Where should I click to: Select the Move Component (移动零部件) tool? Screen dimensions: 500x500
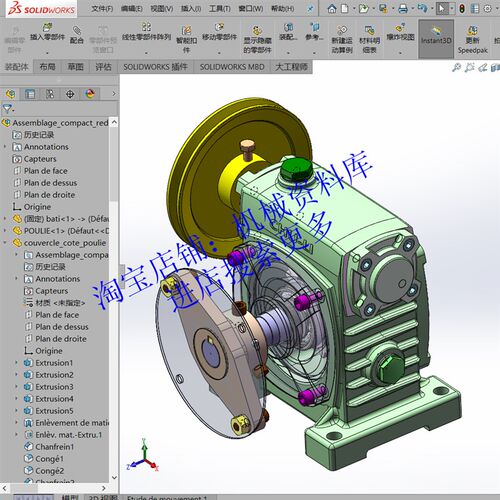219,27
